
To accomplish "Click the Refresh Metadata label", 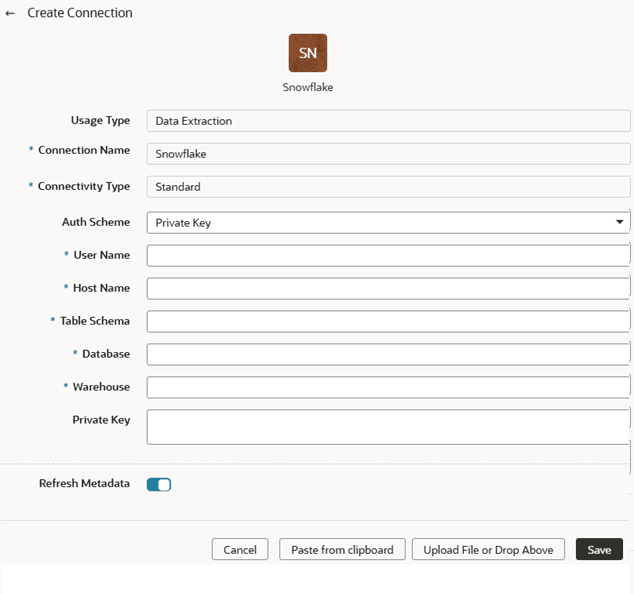I will (84, 484).
